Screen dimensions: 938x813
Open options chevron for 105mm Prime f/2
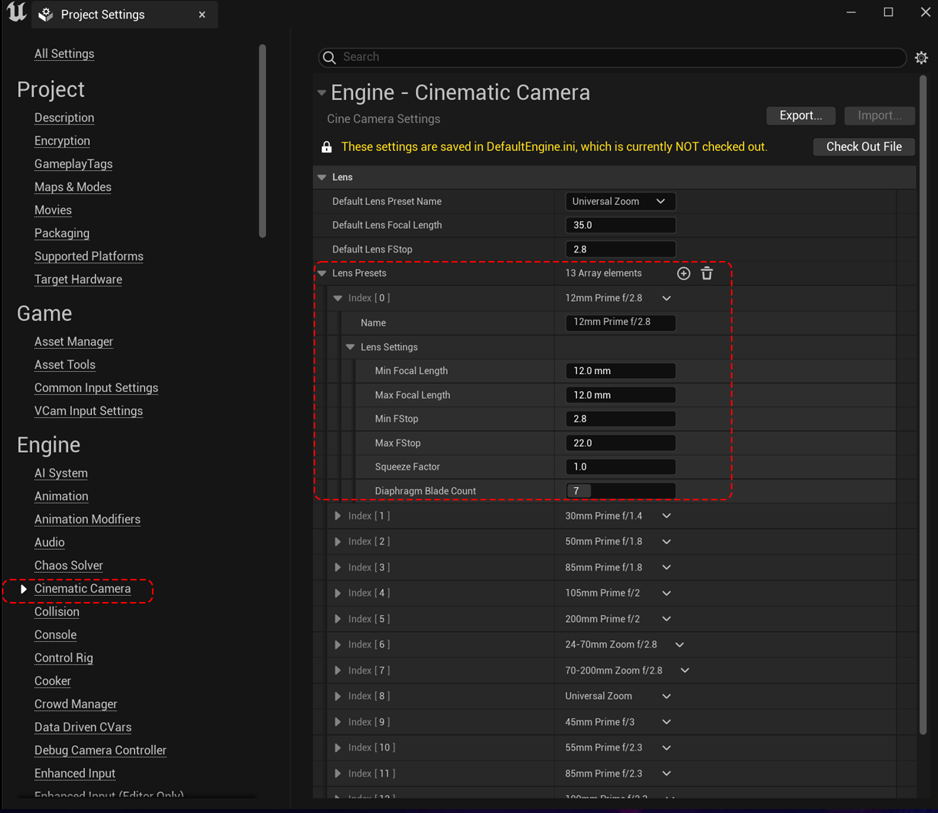click(x=666, y=593)
